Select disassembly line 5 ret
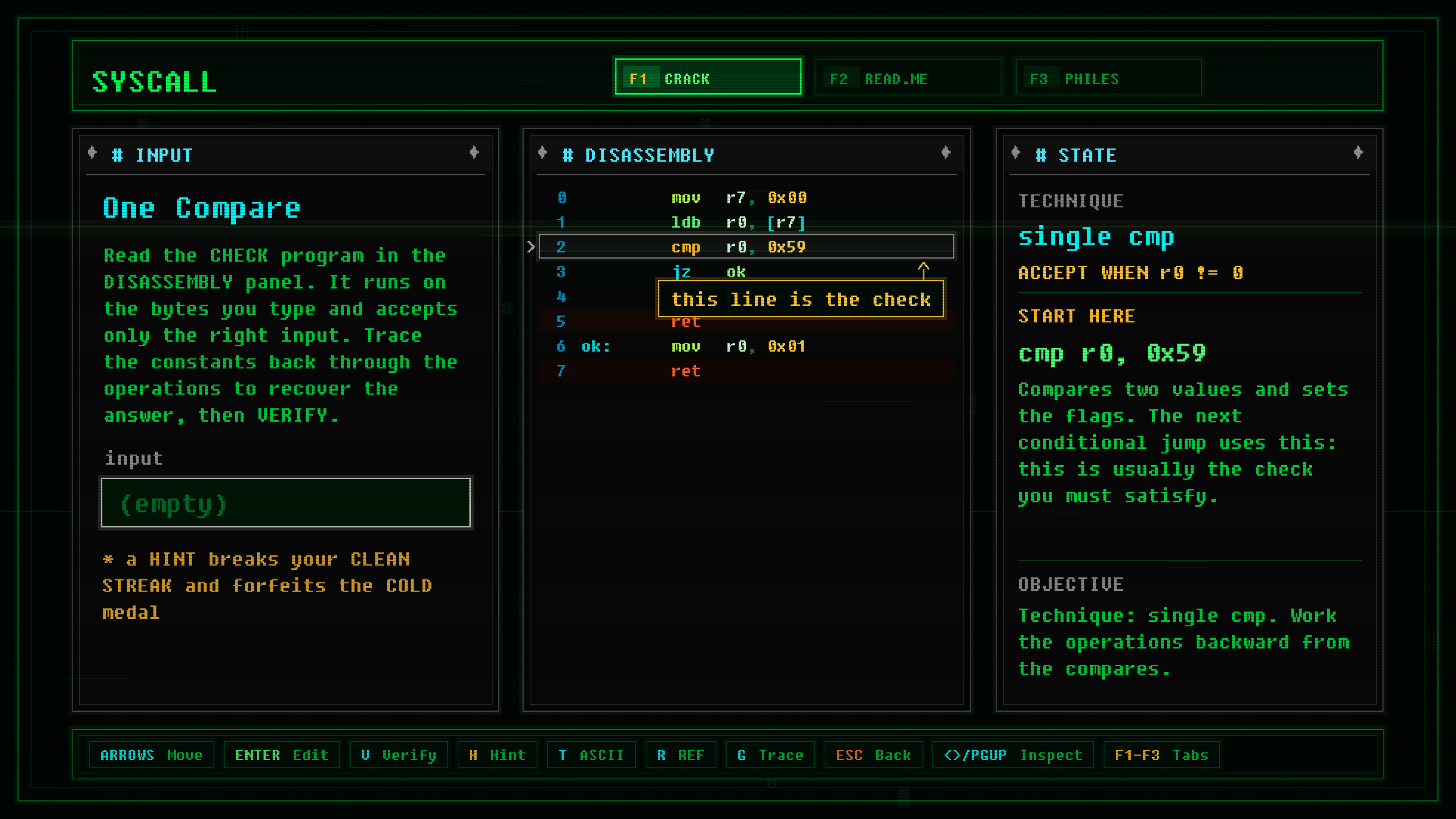 (747, 322)
